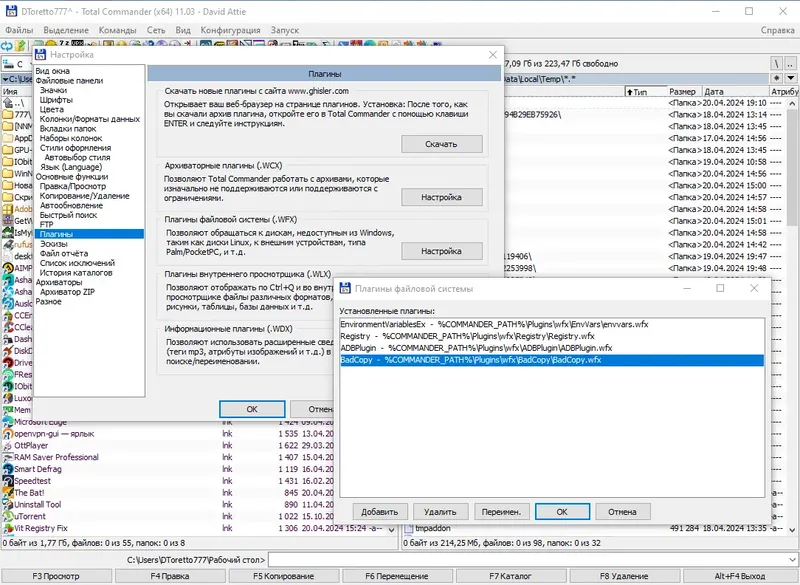This screenshot has height=585, width=800.
Task: Open directory hotlist with the '*' button
Action: point(776,79)
